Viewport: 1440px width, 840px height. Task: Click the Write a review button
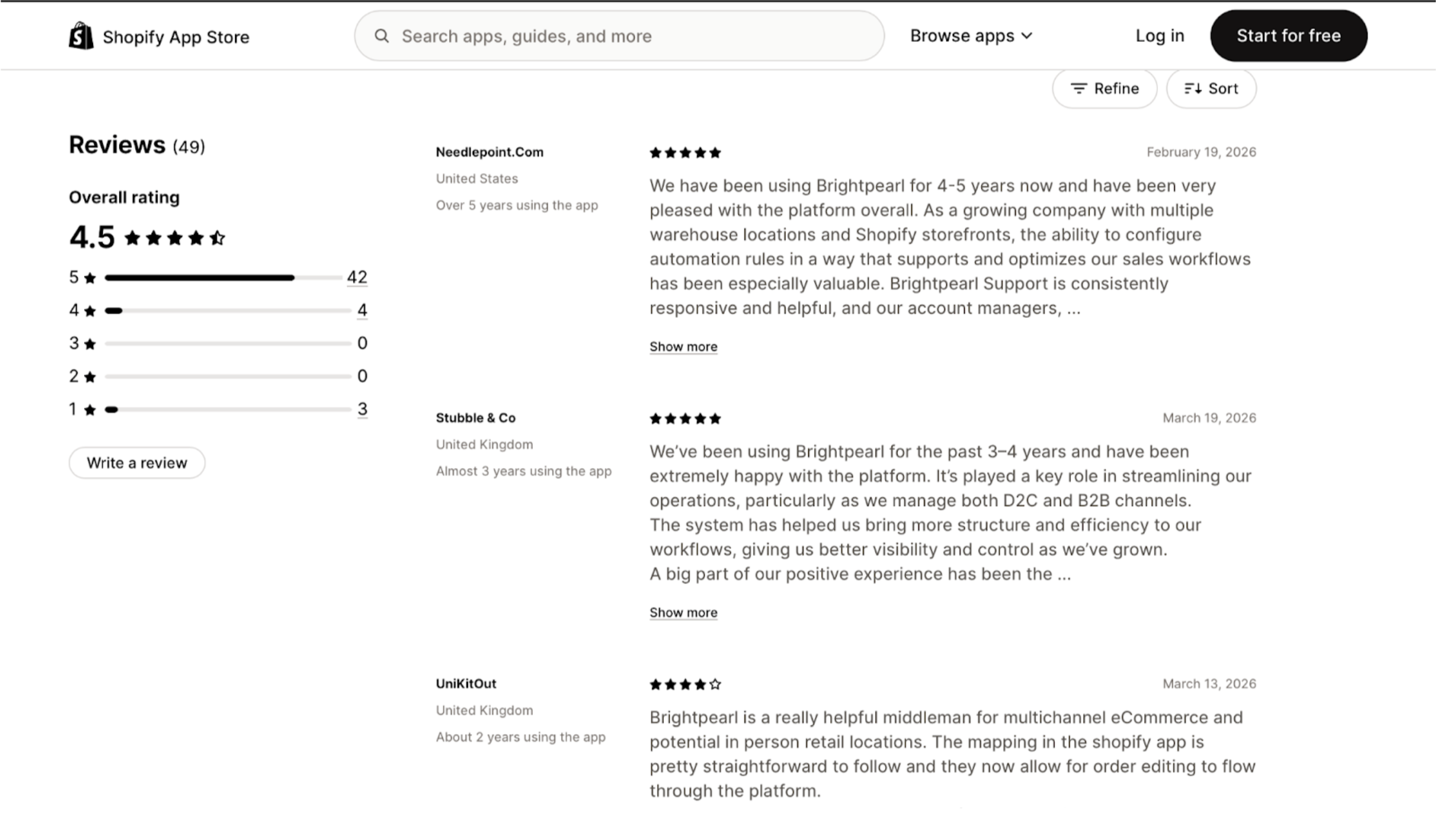click(137, 463)
